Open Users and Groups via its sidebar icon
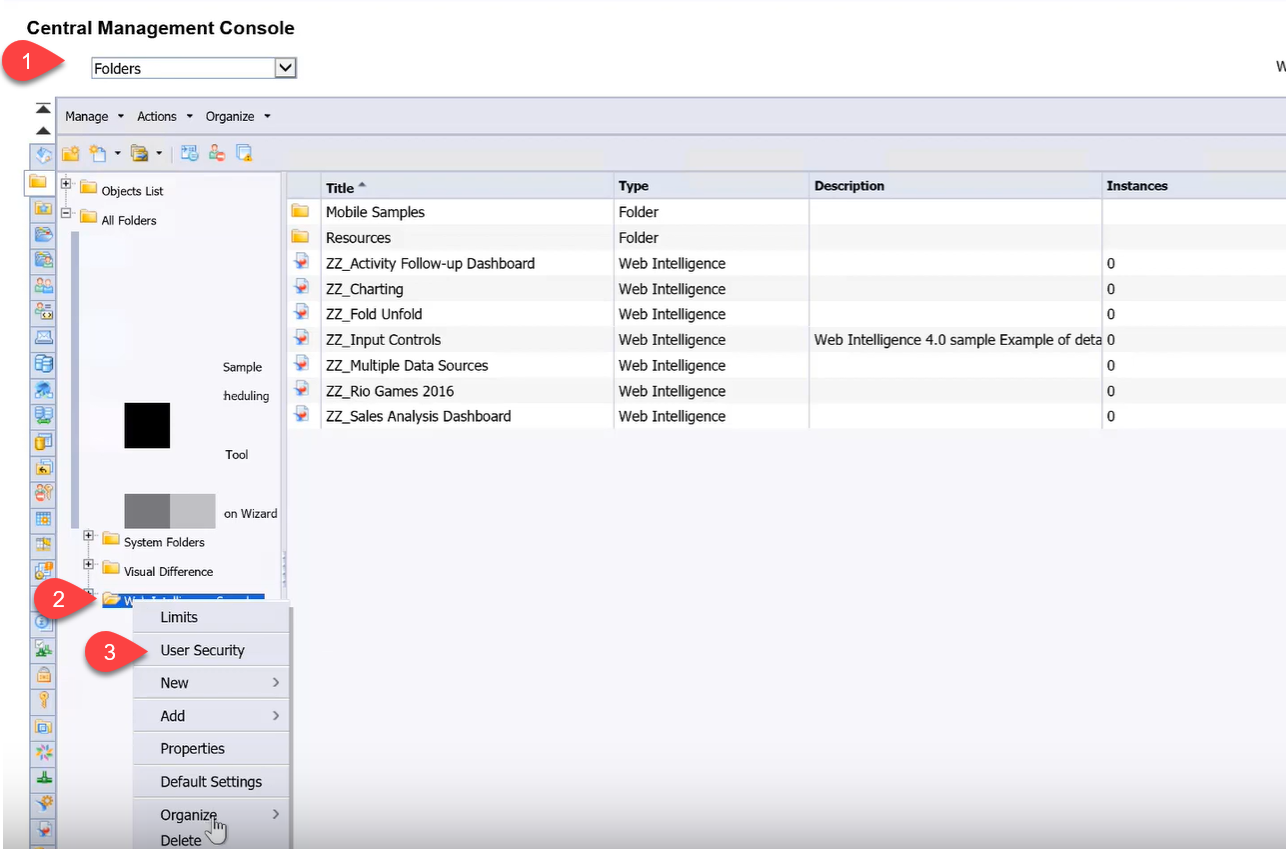This screenshot has height=849, width=1286. tap(42, 286)
